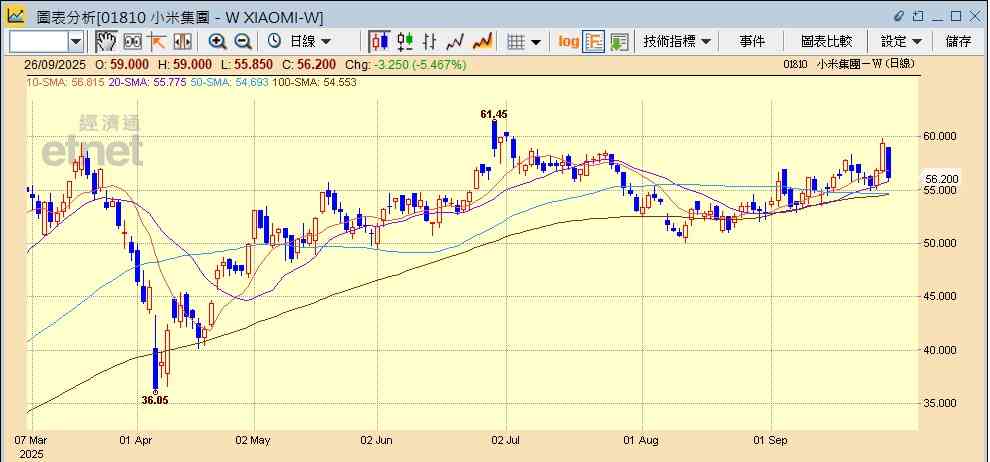990x462 pixels.
Task: Open the 日線 period dropdown
Action: click(309, 42)
